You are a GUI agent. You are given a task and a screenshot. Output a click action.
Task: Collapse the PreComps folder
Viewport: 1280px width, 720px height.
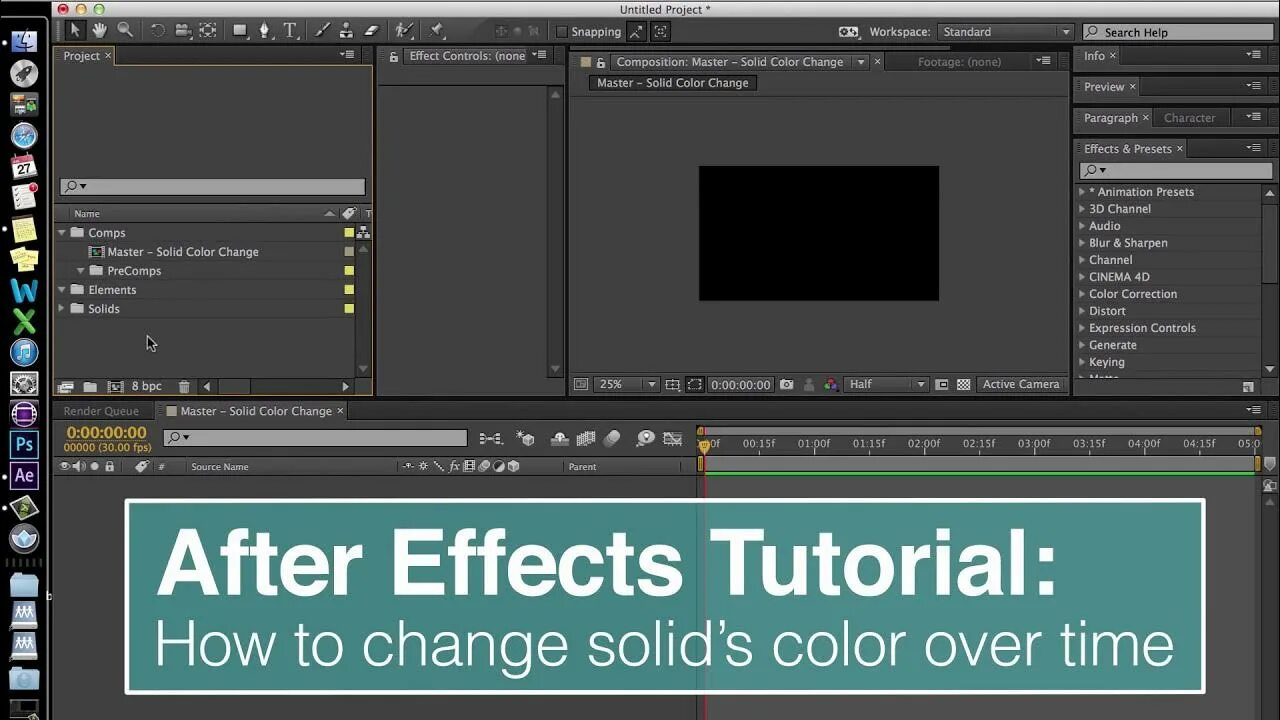[x=81, y=271]
